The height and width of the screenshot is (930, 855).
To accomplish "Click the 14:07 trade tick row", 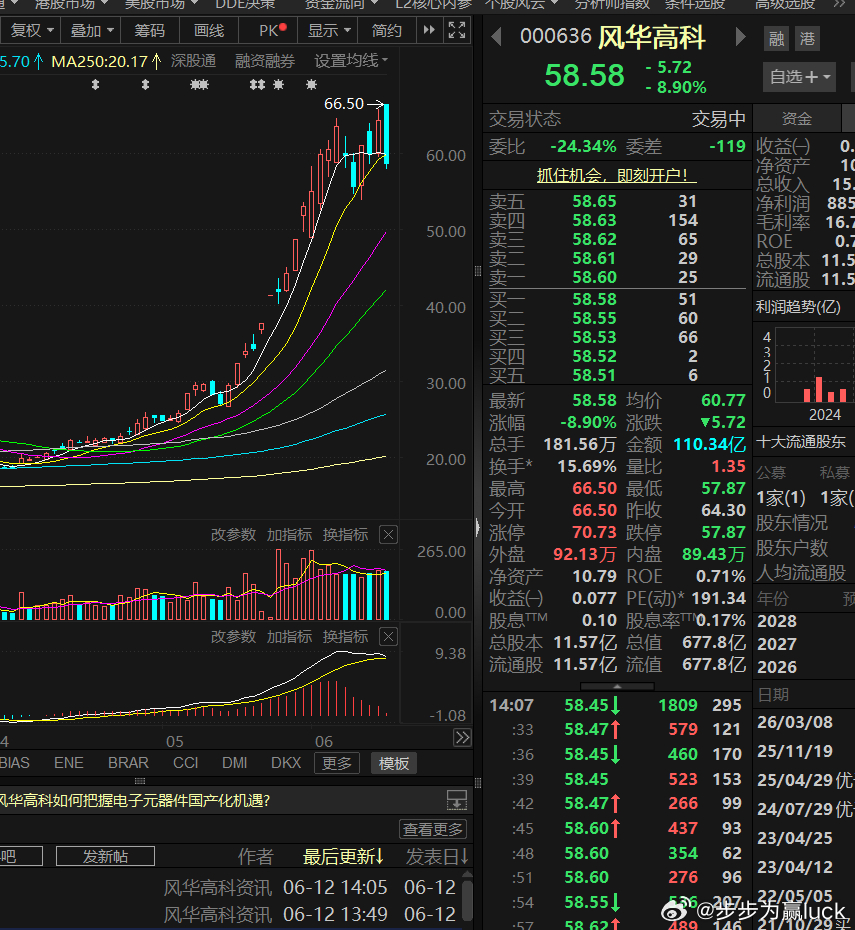I will point(617,705).
